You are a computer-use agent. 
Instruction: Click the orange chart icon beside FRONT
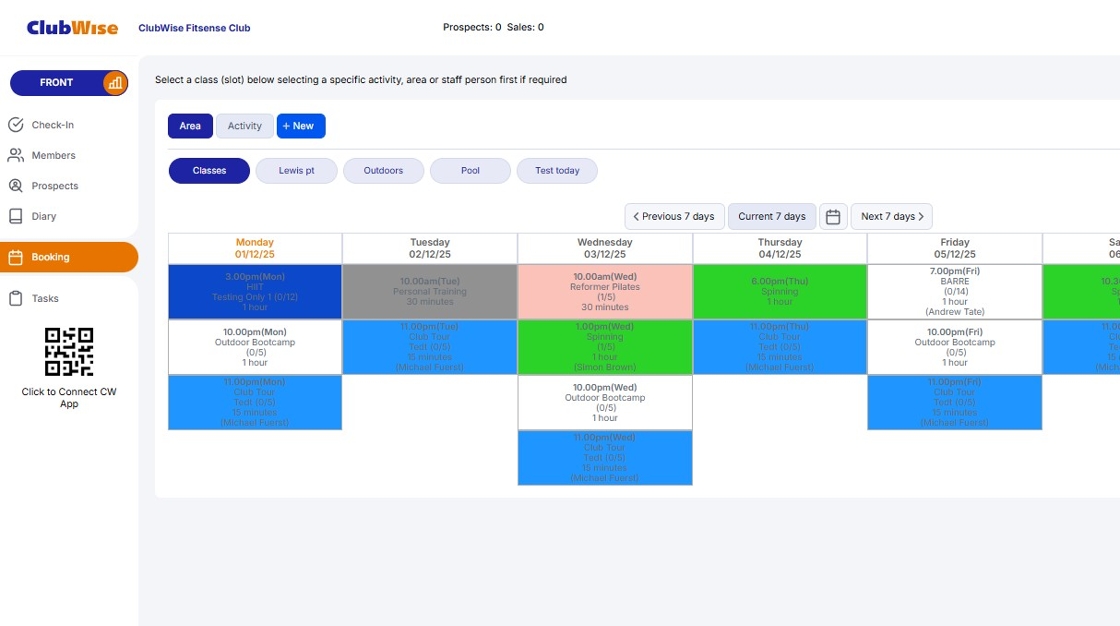coord(114,83)
